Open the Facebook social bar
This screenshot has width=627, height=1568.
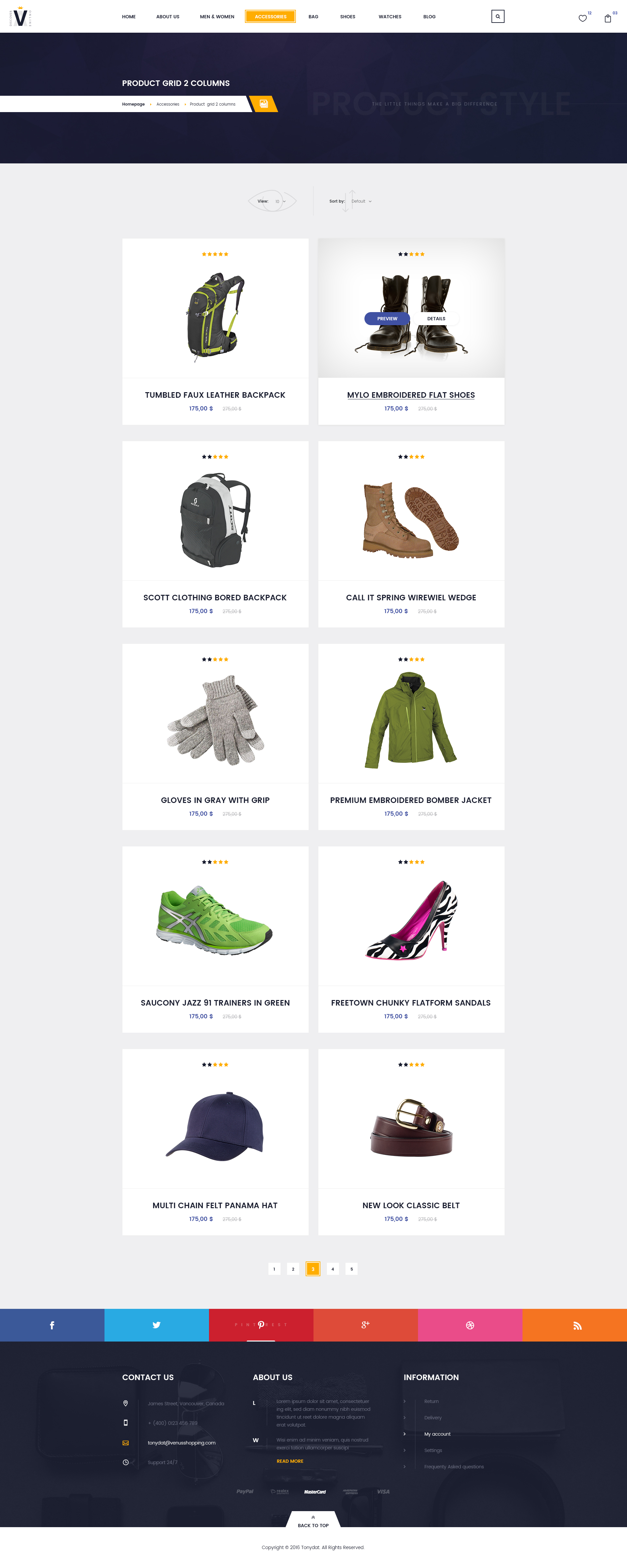click(x=52, y=1325)
